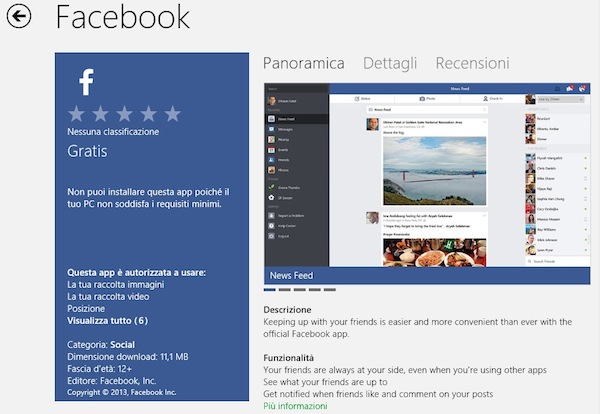Select the fourth rating star

pyautogui.click(x=148, y=114)
